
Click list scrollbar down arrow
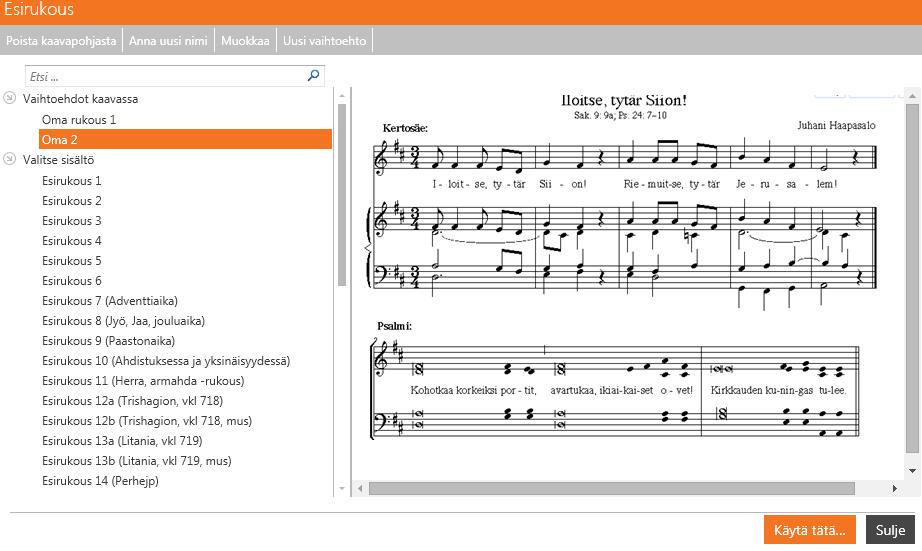click(342, 488)
